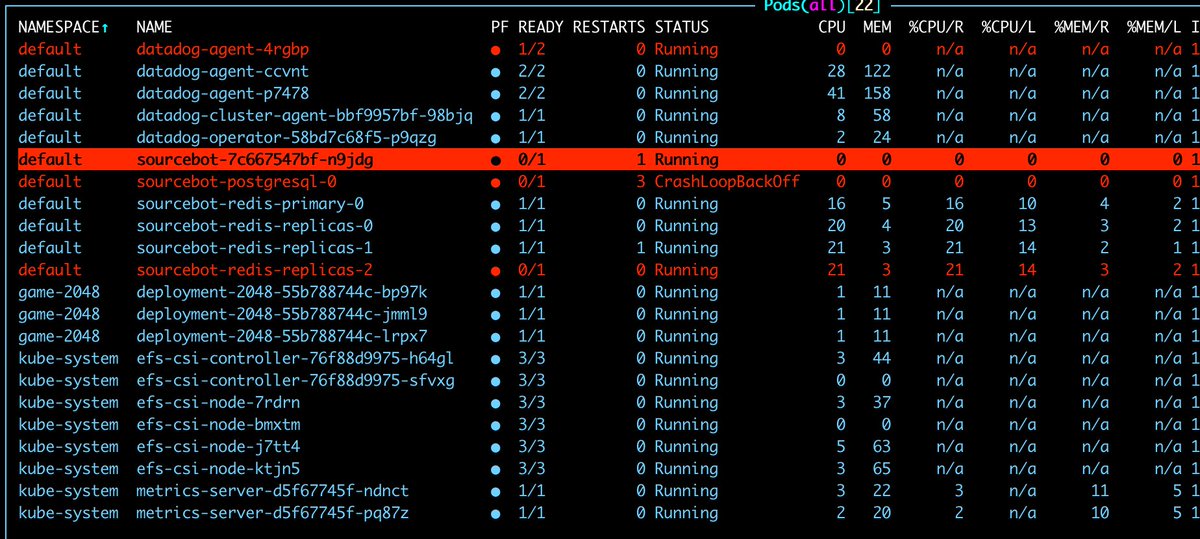Viewport: 1200px width, 539px height.
Task: Select pod metrics-server-d5f67745f-pq87z
Action: [273, 512]
